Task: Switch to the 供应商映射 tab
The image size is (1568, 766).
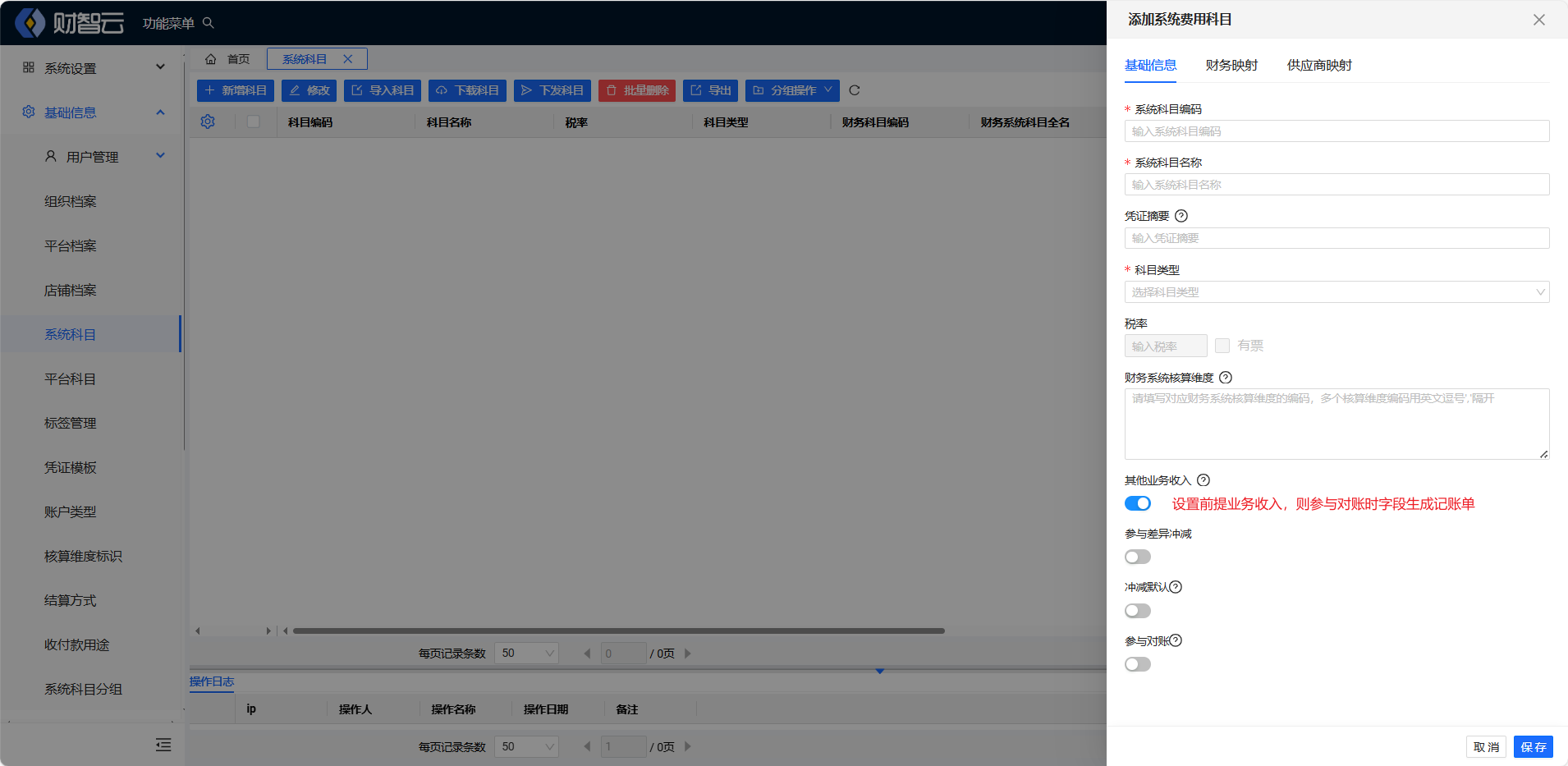Action: coord(1319,66)
